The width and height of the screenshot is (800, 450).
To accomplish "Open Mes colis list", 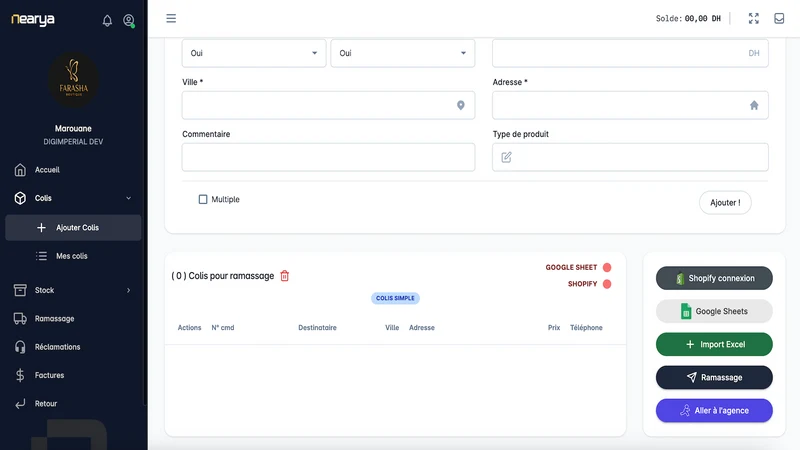I will (x=73, y=256).
